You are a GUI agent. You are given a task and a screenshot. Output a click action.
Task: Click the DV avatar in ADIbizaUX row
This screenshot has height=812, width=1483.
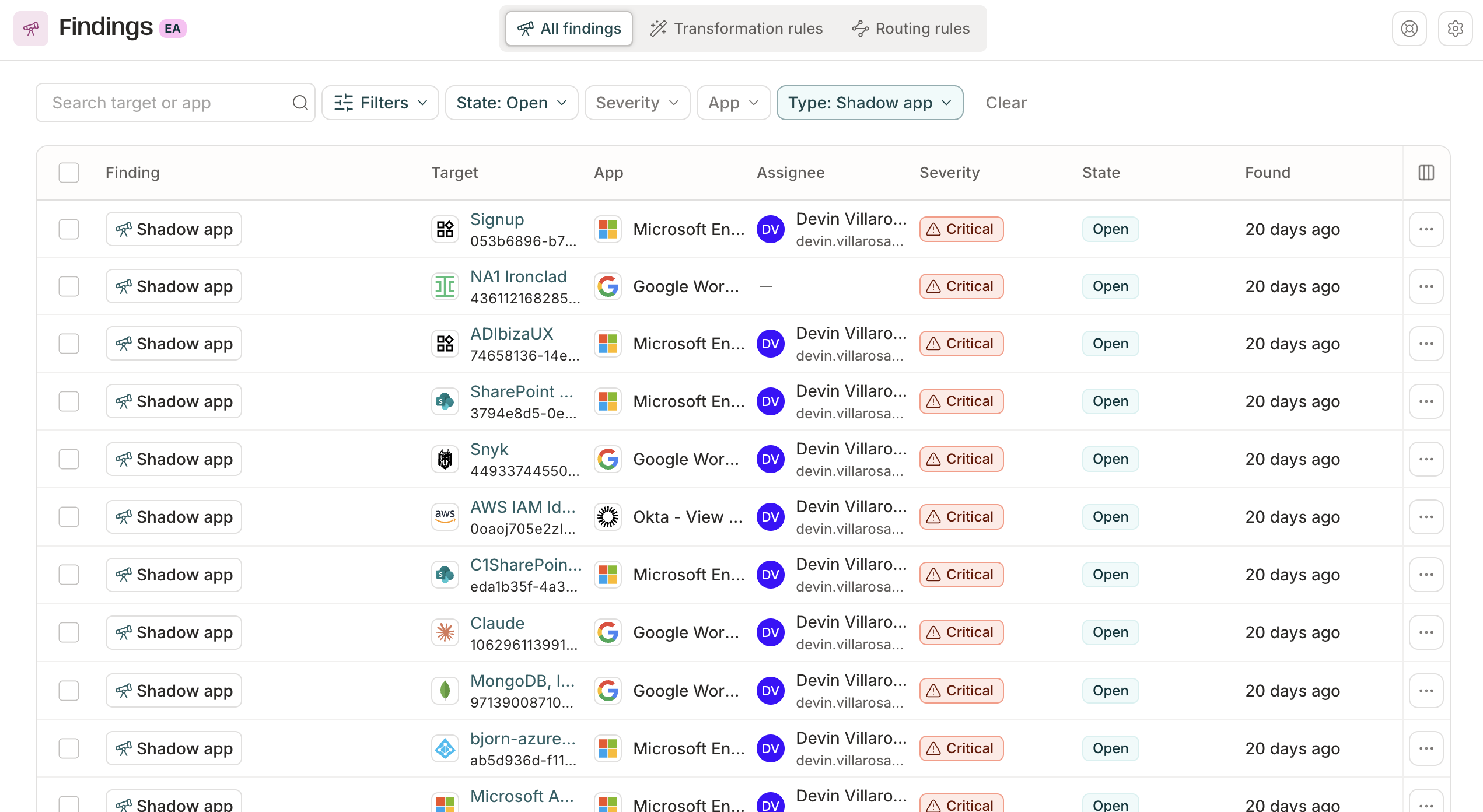tap(771, 344)
